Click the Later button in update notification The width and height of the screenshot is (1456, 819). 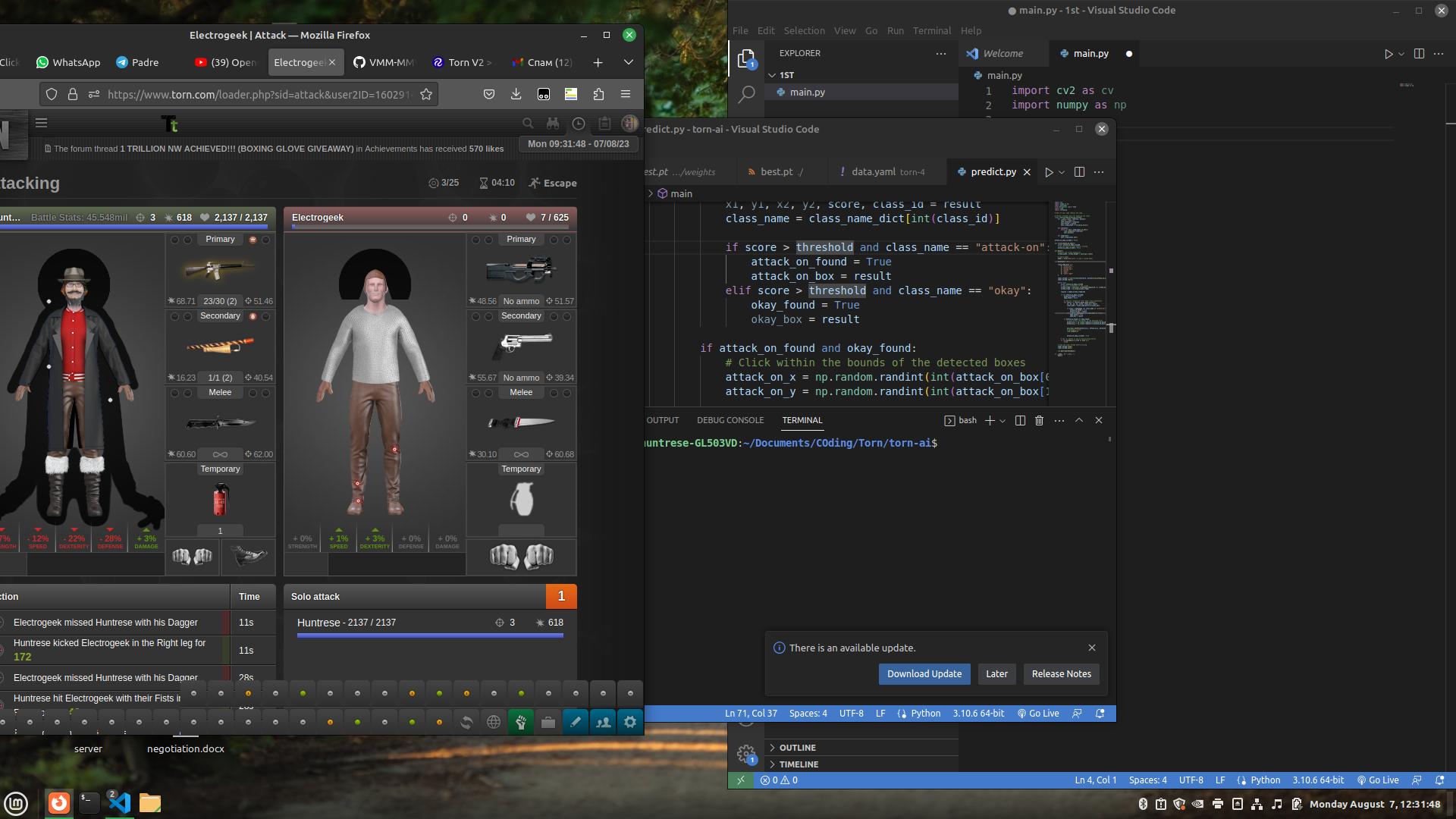(x=996, y=674)
